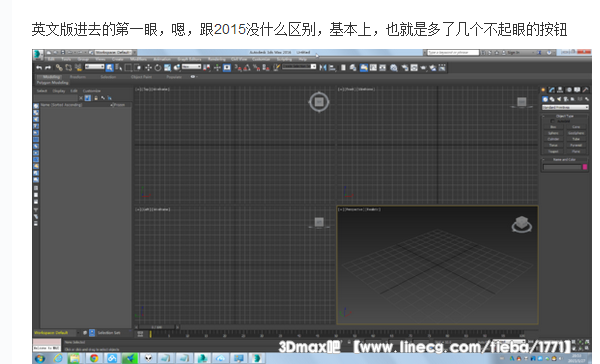Open the Rendering menu
600x364 pixels.
pos(217,59)
